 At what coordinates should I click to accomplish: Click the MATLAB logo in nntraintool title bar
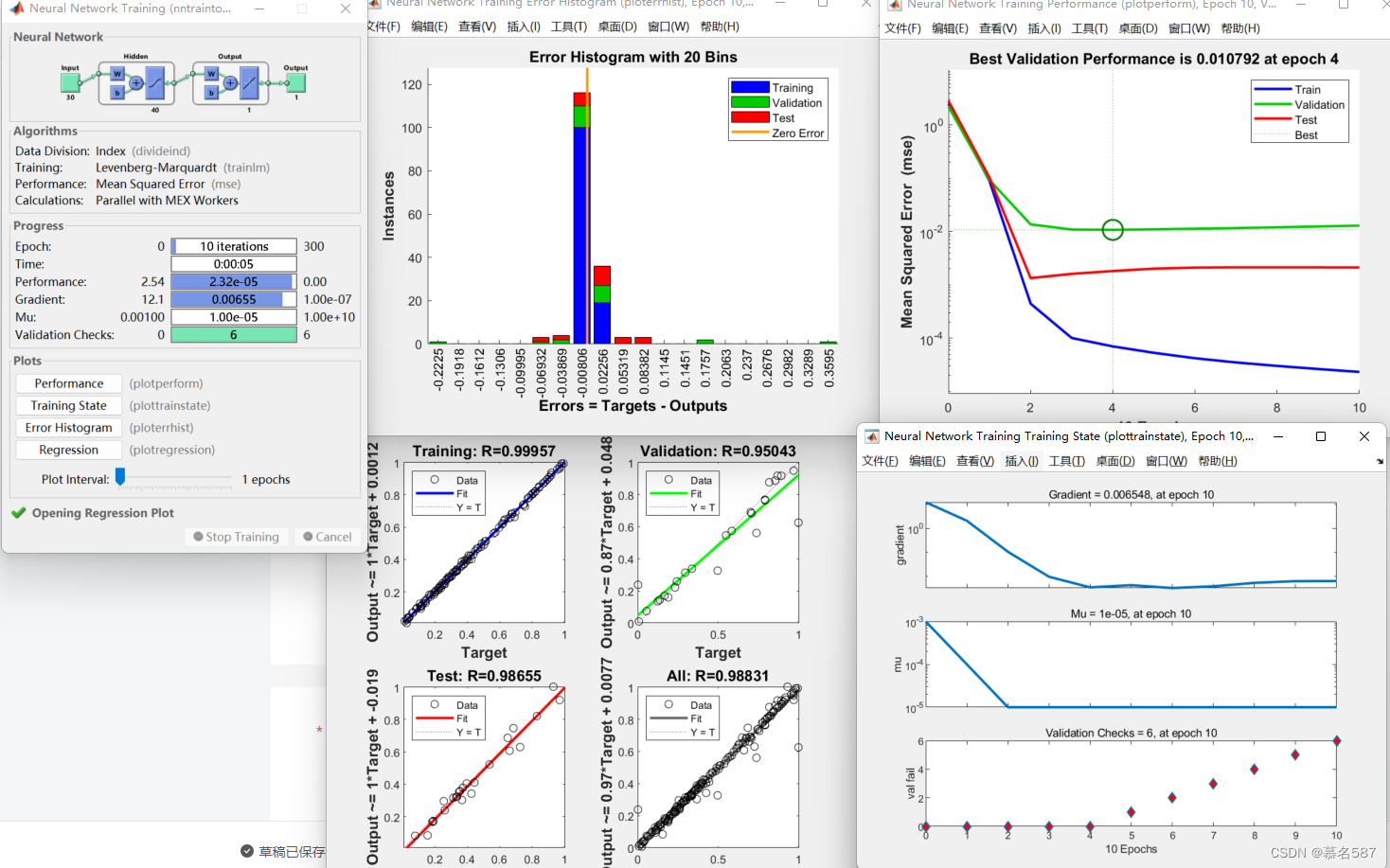tap(16, 9)
